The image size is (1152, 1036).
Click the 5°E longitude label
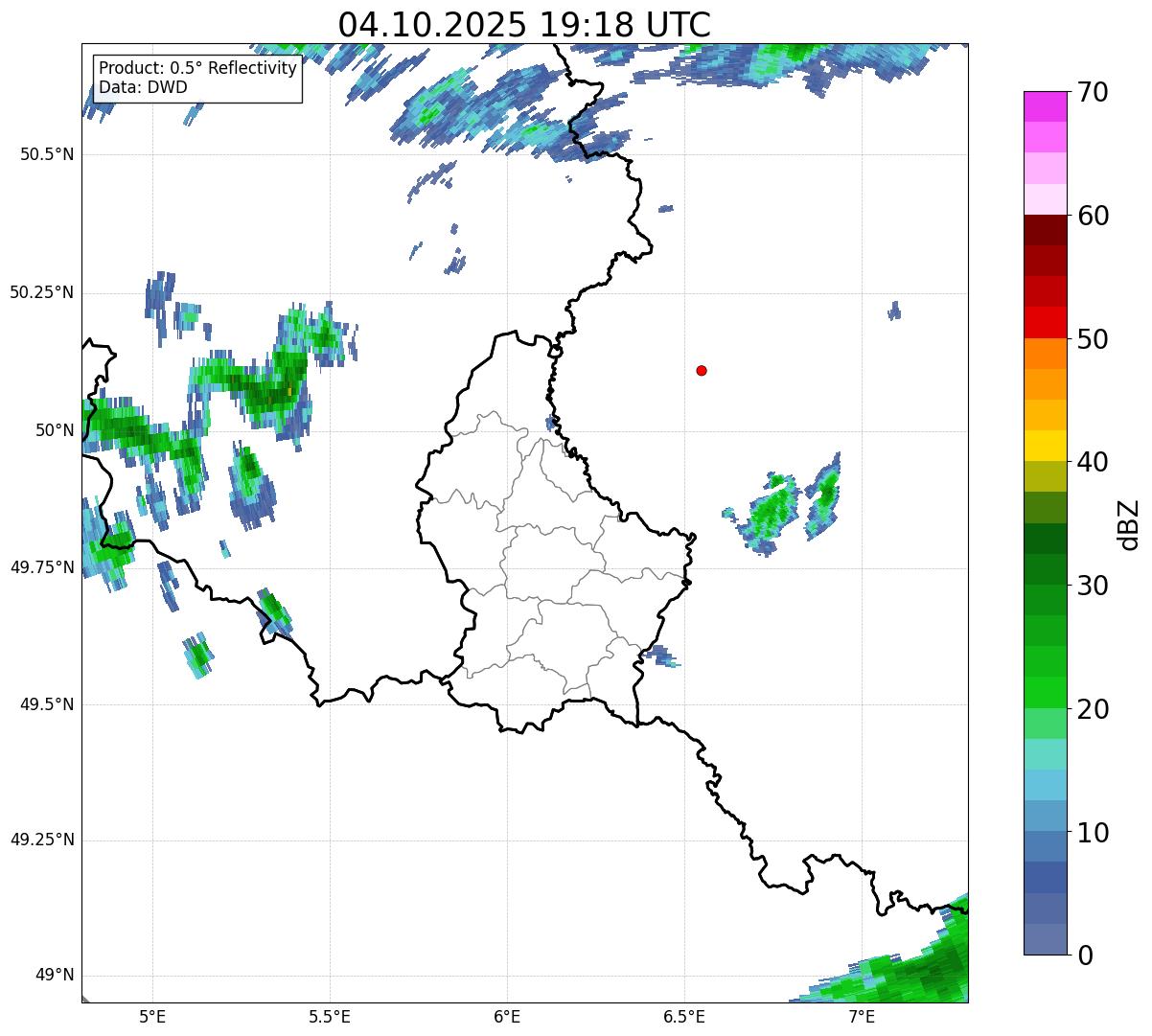pyautogui.click(x=152, y=1016)
